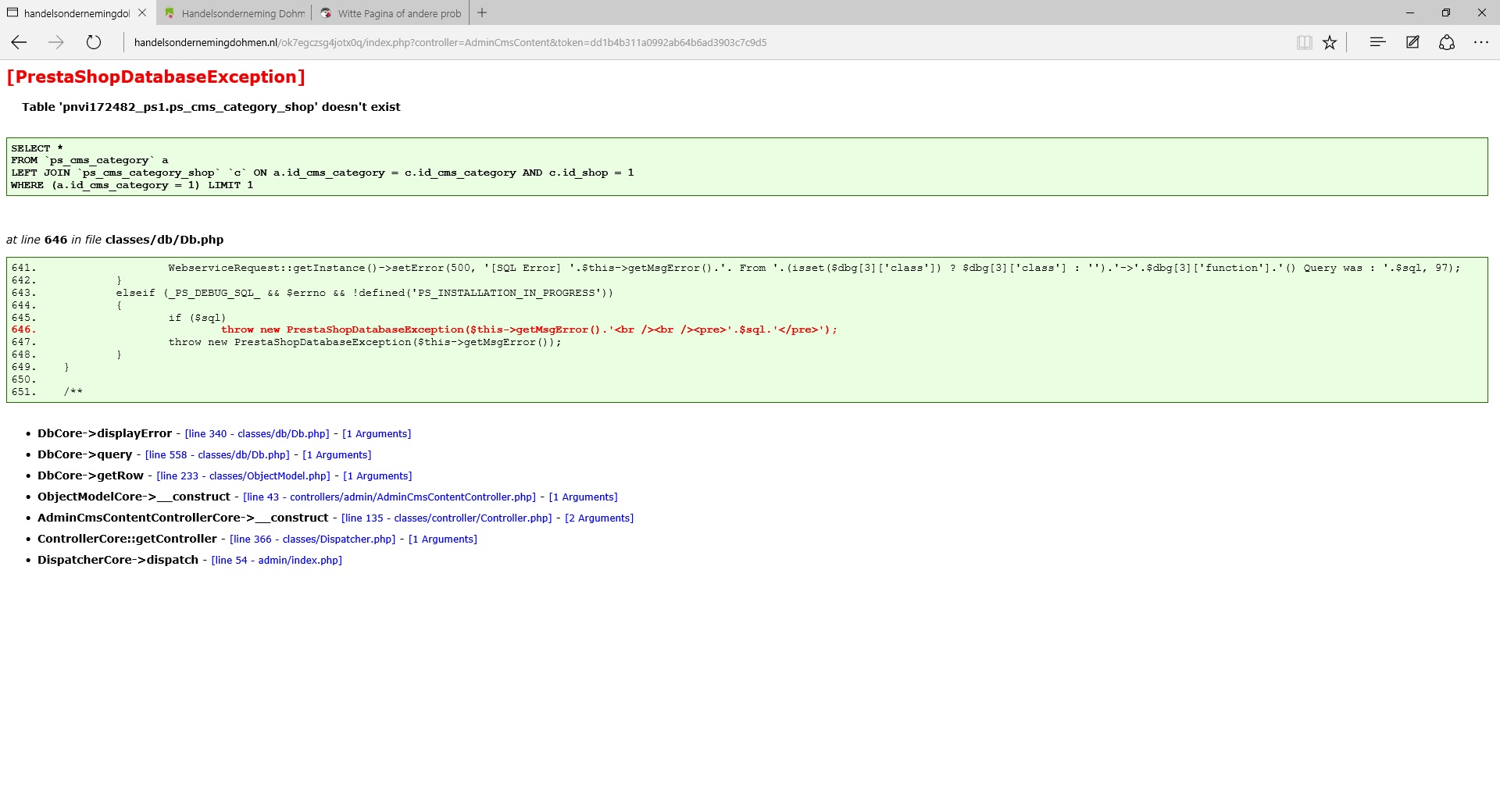1500x812 pixels.
Task: Click the "doesn't exist" table error message
Action: click(x=211, y=107)
